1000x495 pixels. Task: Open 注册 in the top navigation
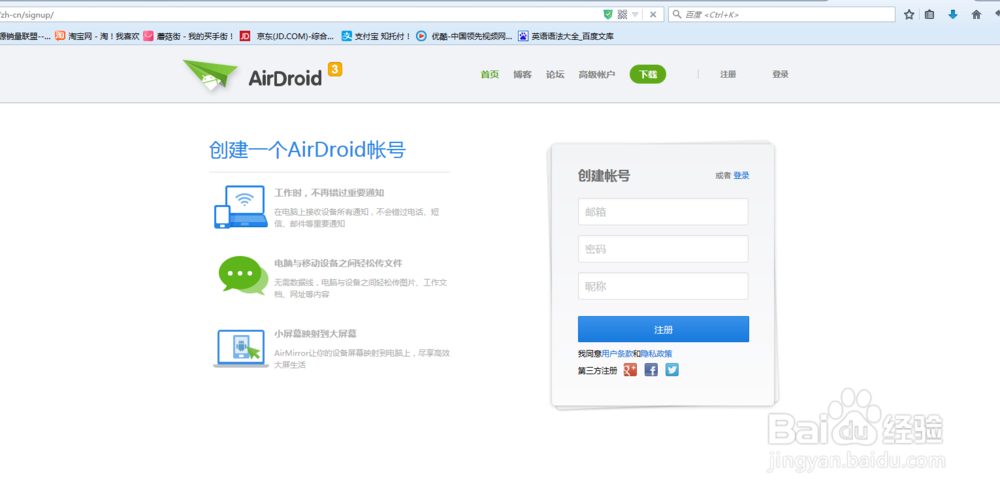coord(728,75)
